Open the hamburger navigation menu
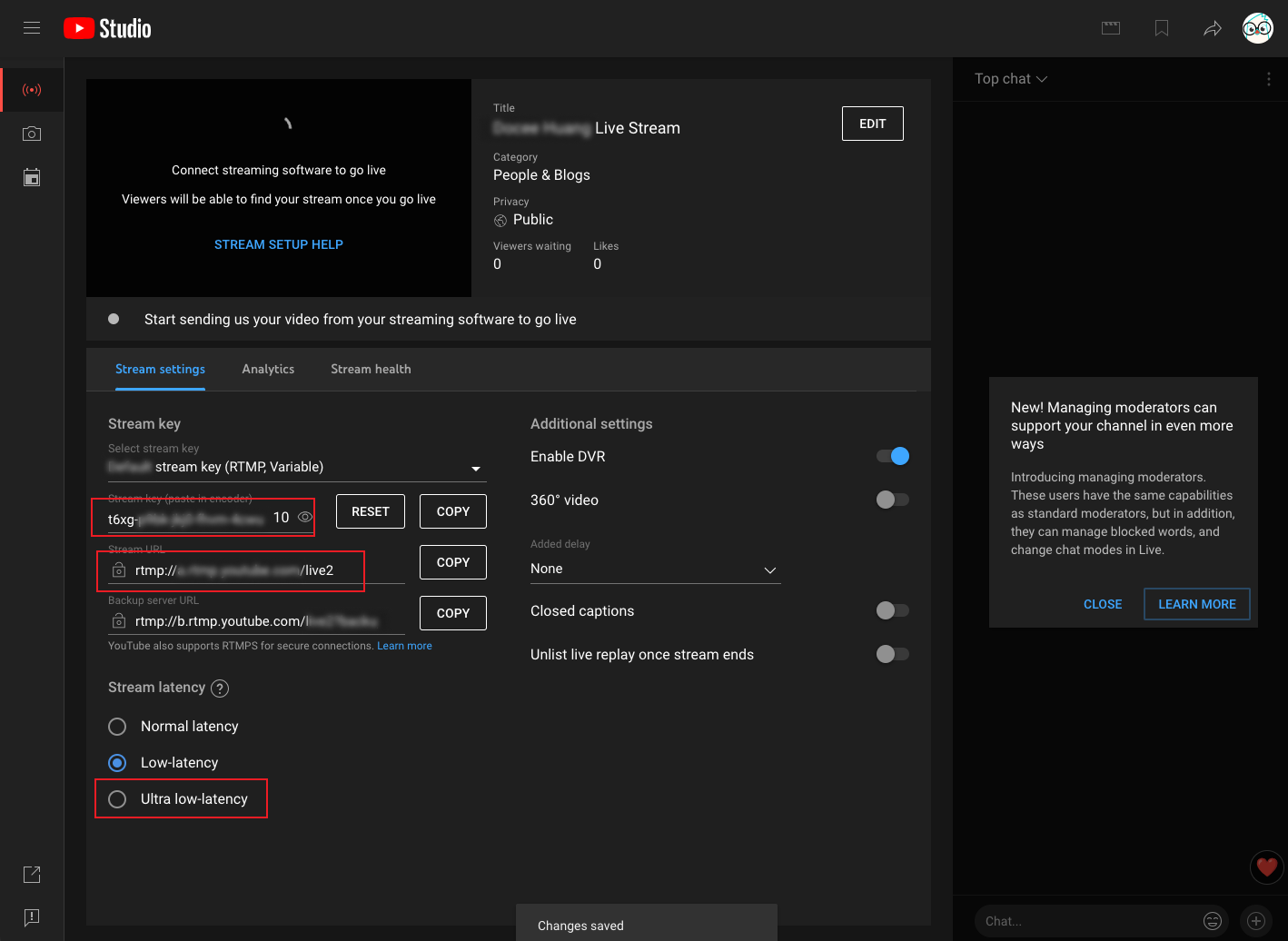Screen dimensions: 1288x941 [x=32, y=27]
